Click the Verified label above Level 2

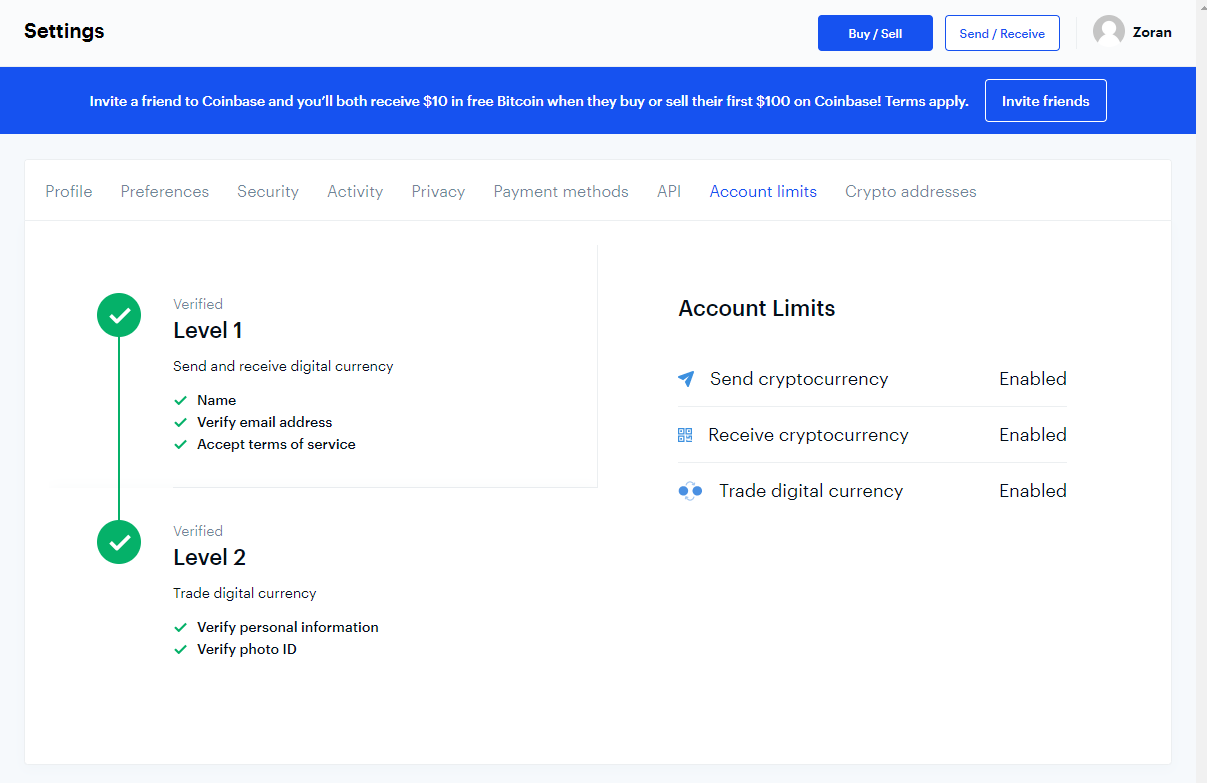point(198,531)
